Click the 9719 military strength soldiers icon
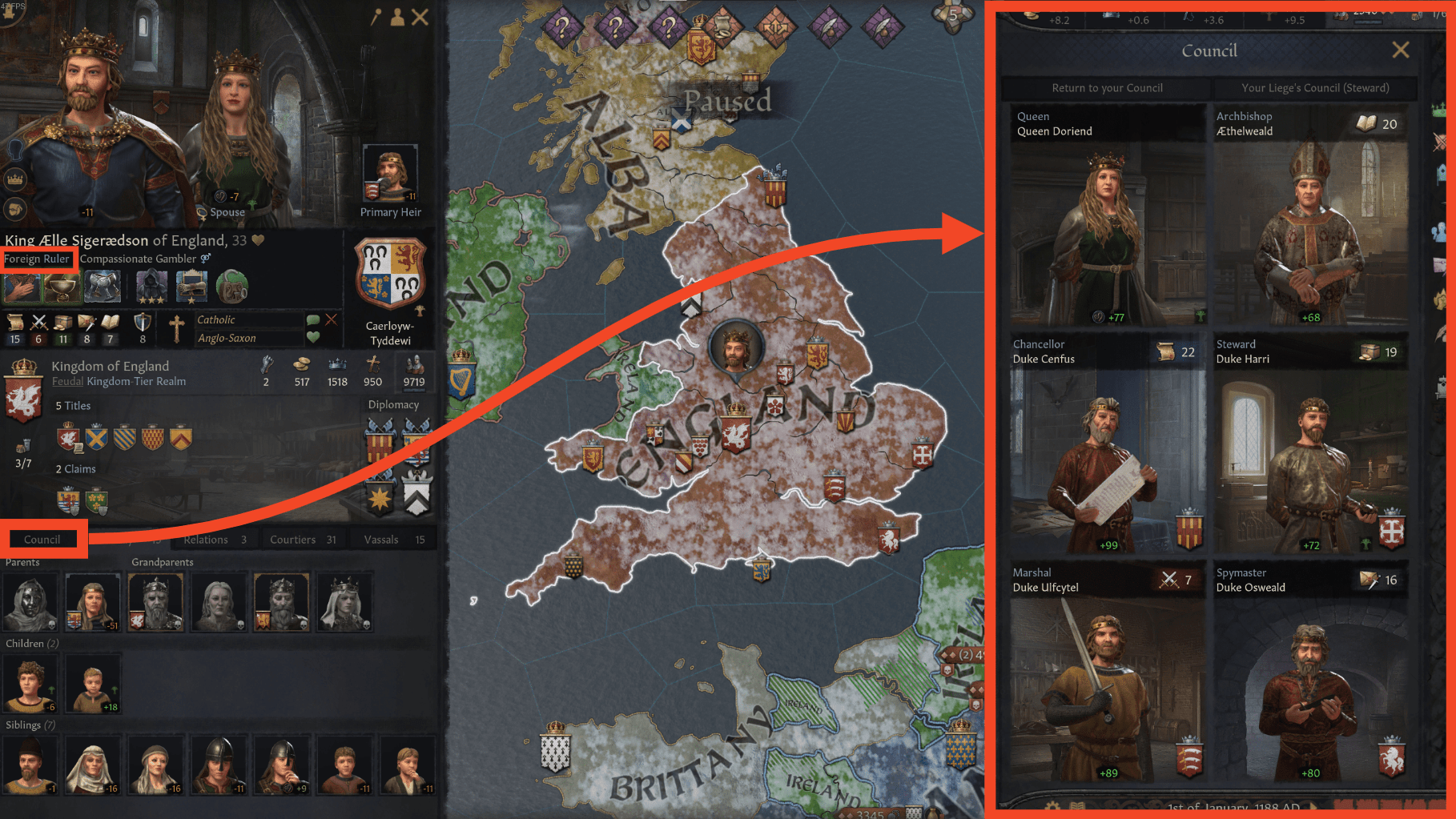Image resolution: width=1456 pixels, height=819 pixels. coord(414,364)
